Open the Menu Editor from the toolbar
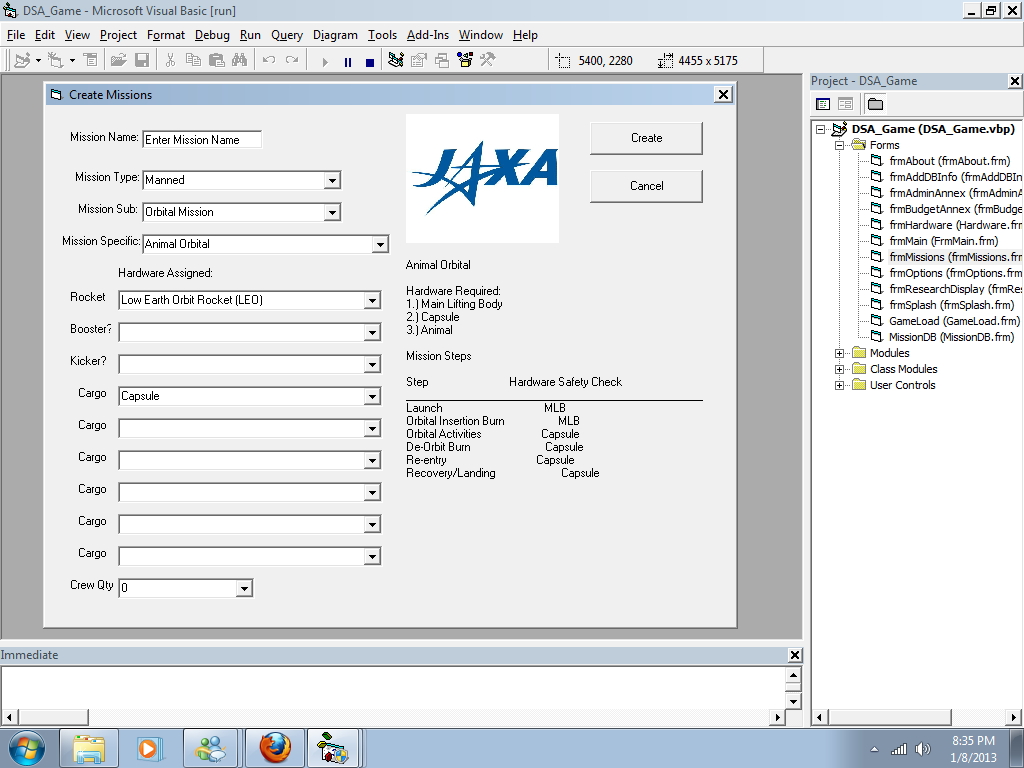1024x768 pixels. [x=91, y=60]
